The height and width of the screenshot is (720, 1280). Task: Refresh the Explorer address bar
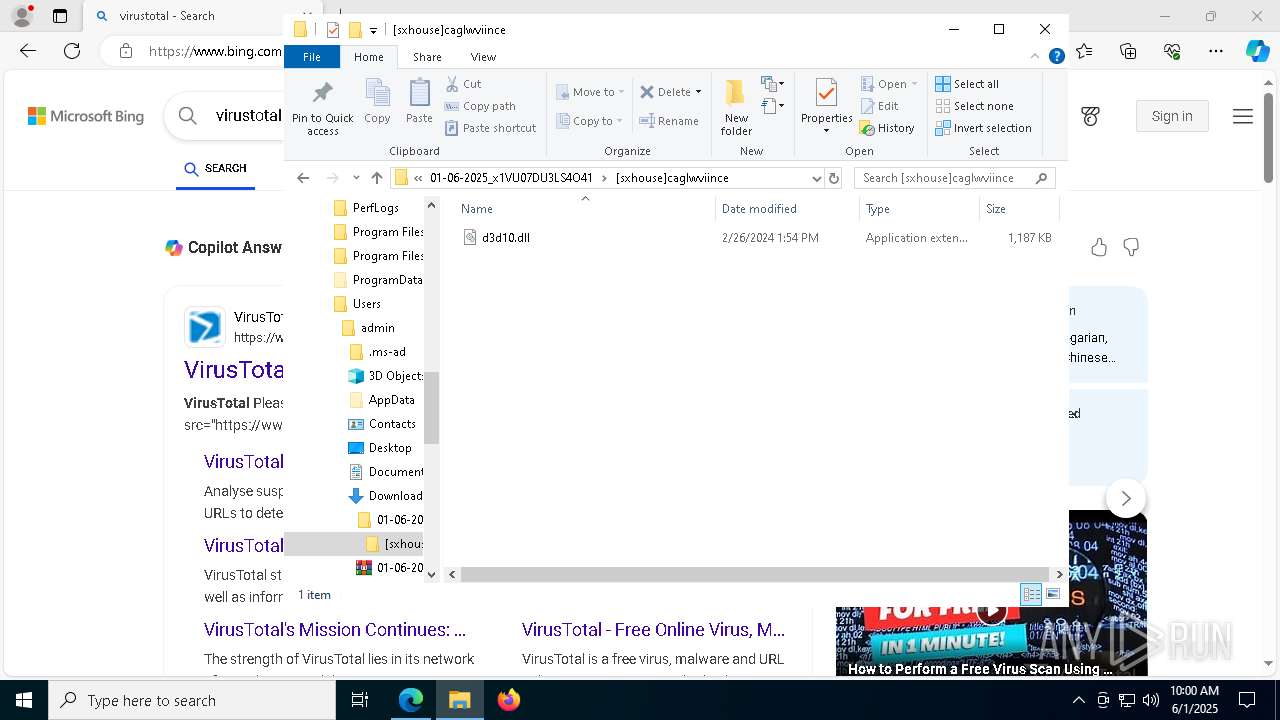(834, 178)
